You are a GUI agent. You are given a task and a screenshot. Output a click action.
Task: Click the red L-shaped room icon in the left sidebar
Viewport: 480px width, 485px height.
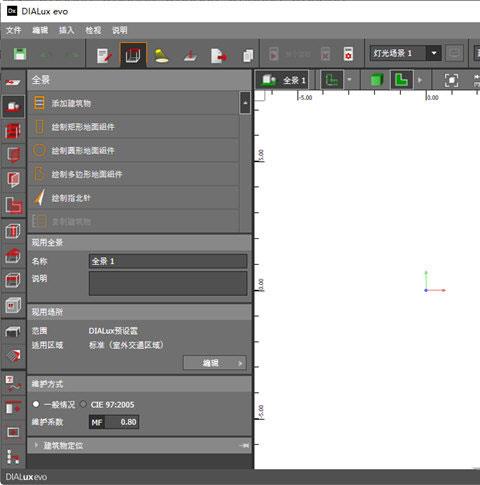coord(14,205)
